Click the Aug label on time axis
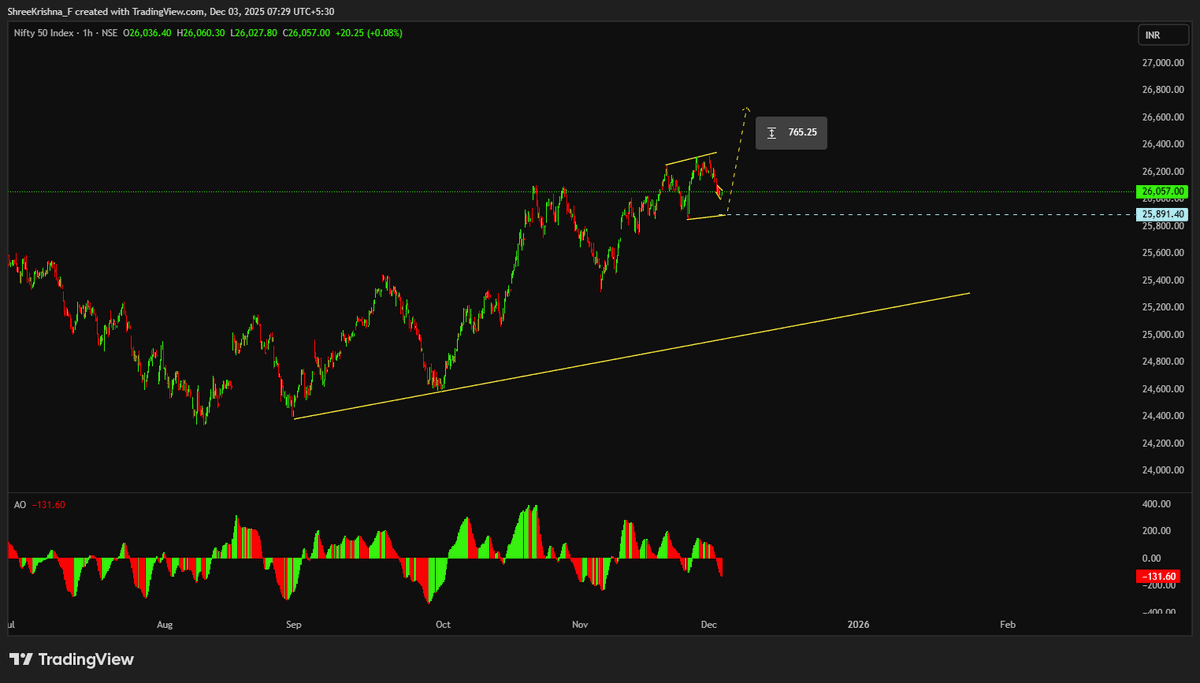The image size is (1200, 683). tap(165, 625)
